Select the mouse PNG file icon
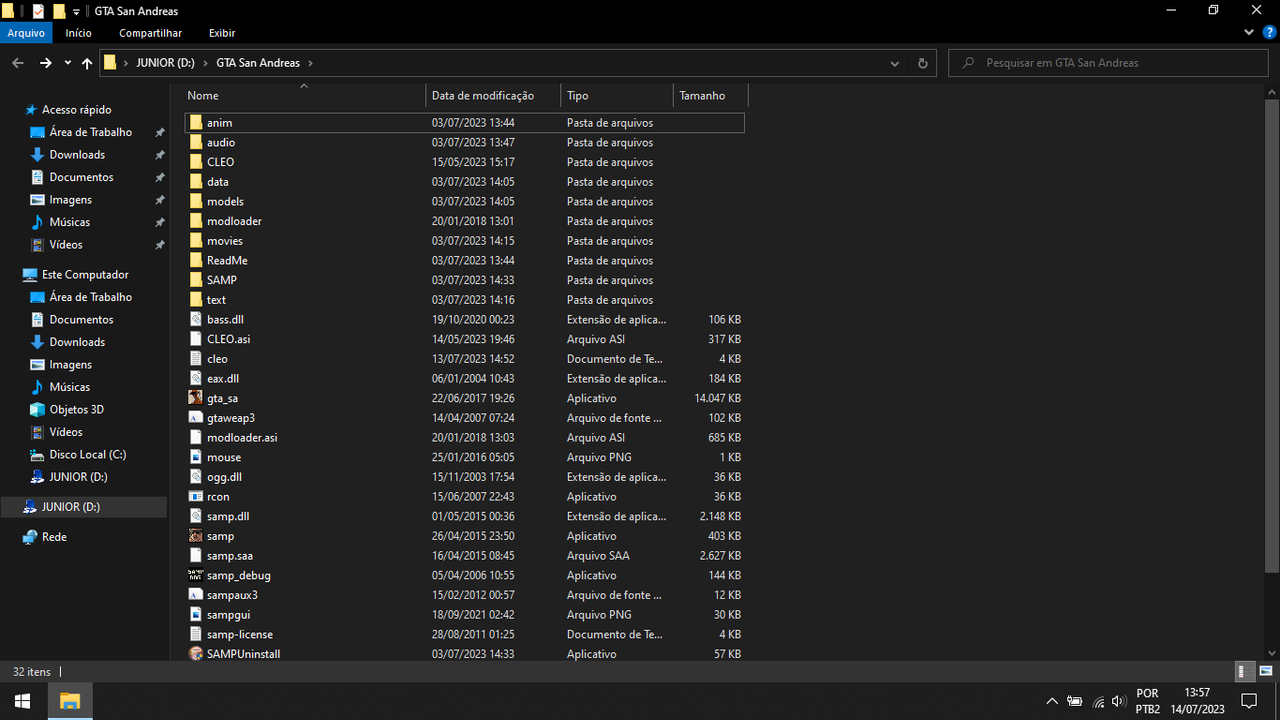 coord(196,457)
